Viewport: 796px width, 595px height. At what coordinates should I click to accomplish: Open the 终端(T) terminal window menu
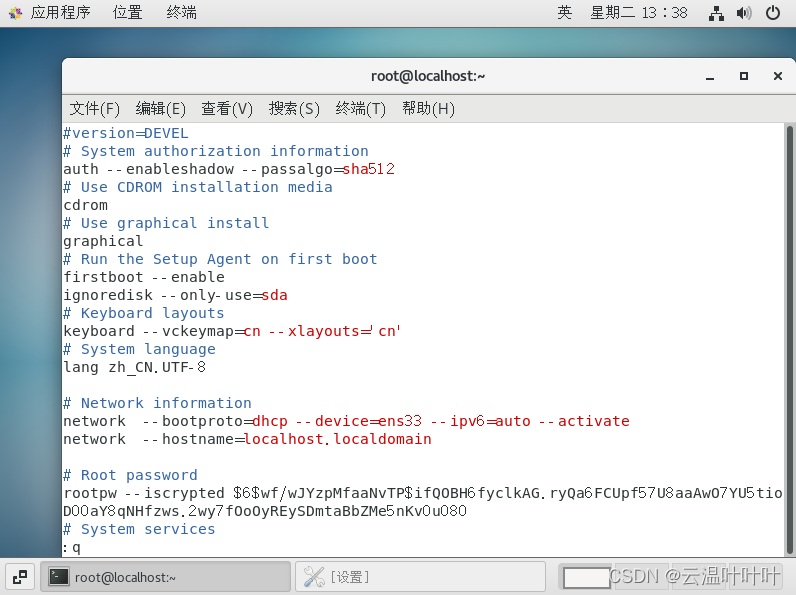(x=360, y=109)
